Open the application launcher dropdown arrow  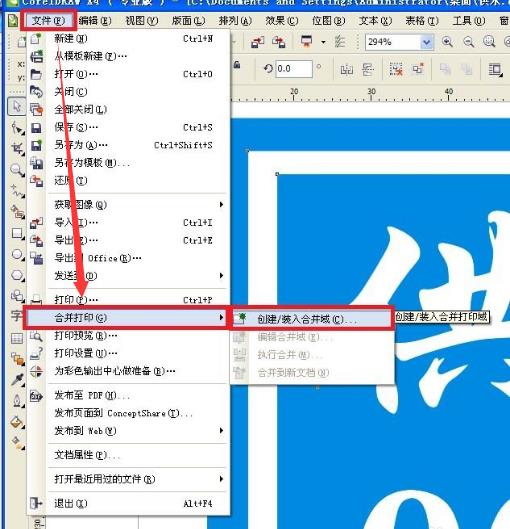coord(323,42)
